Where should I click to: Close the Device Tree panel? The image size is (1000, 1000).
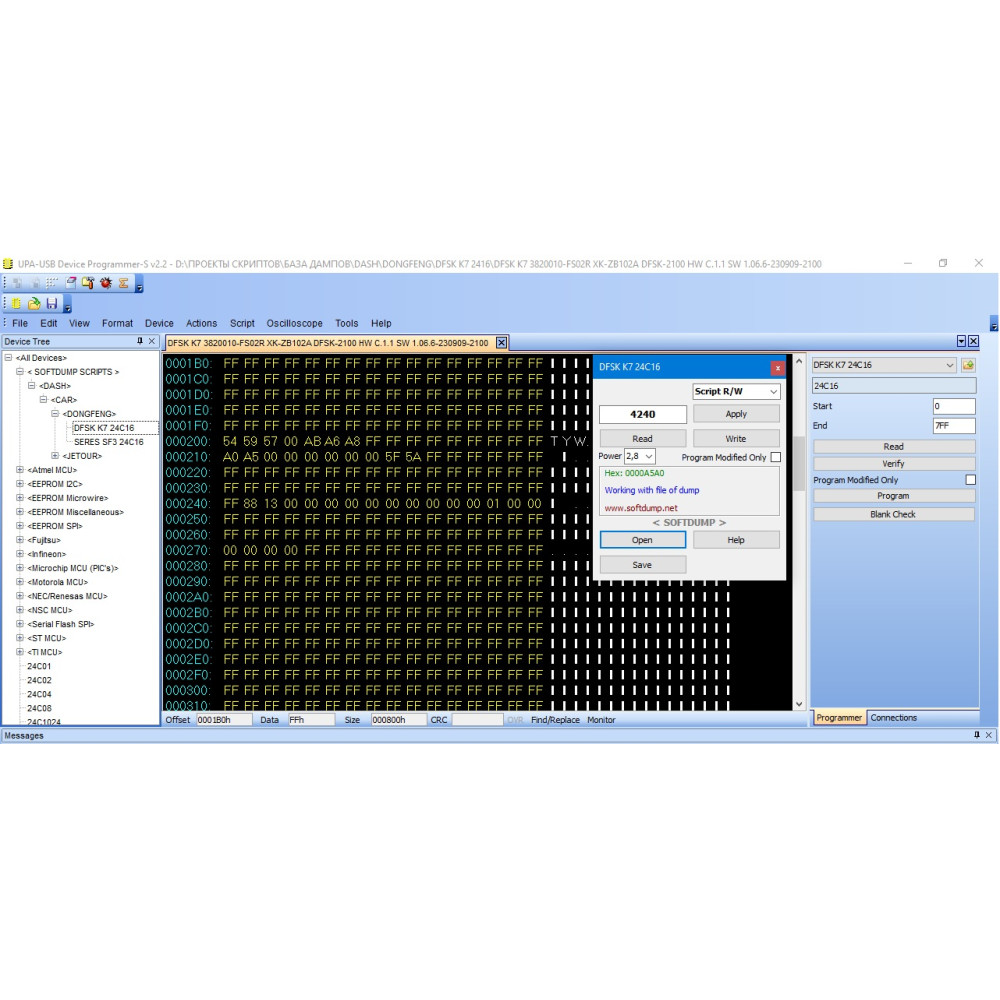152,341
